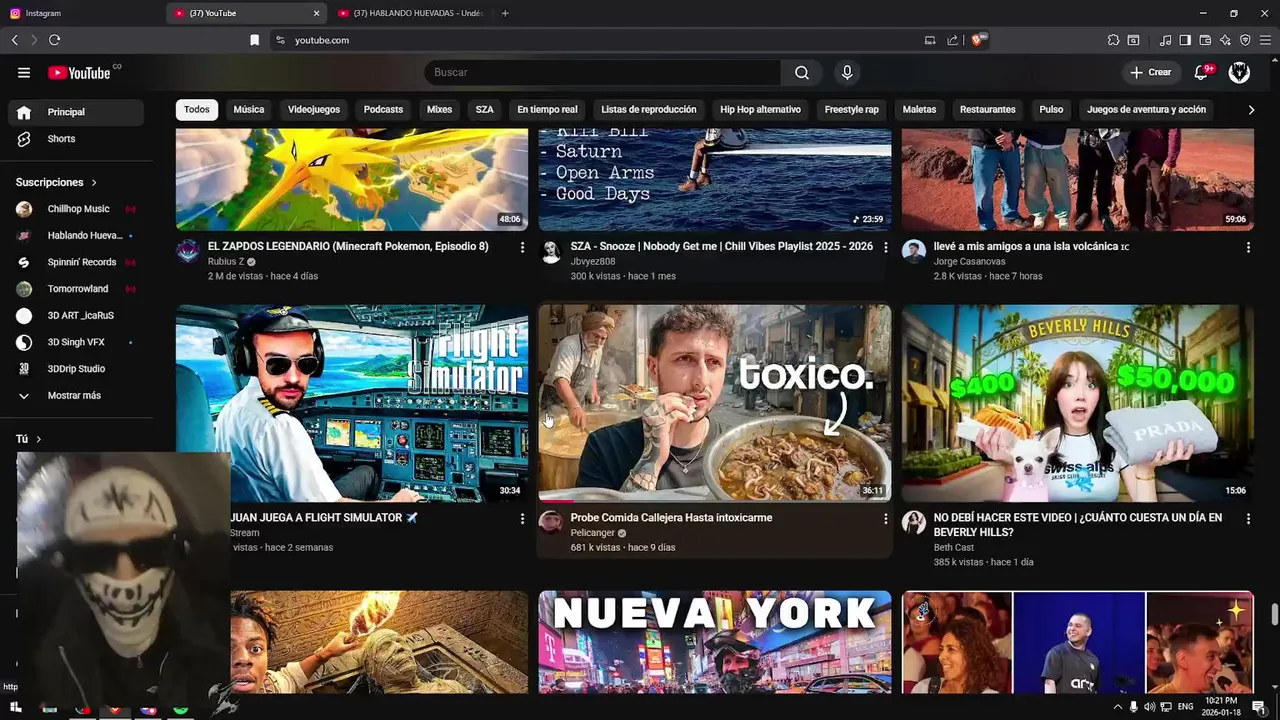Open 3D Singh VFX subscription
This screenshot has width=1280, height=720.
pos(76,342)
